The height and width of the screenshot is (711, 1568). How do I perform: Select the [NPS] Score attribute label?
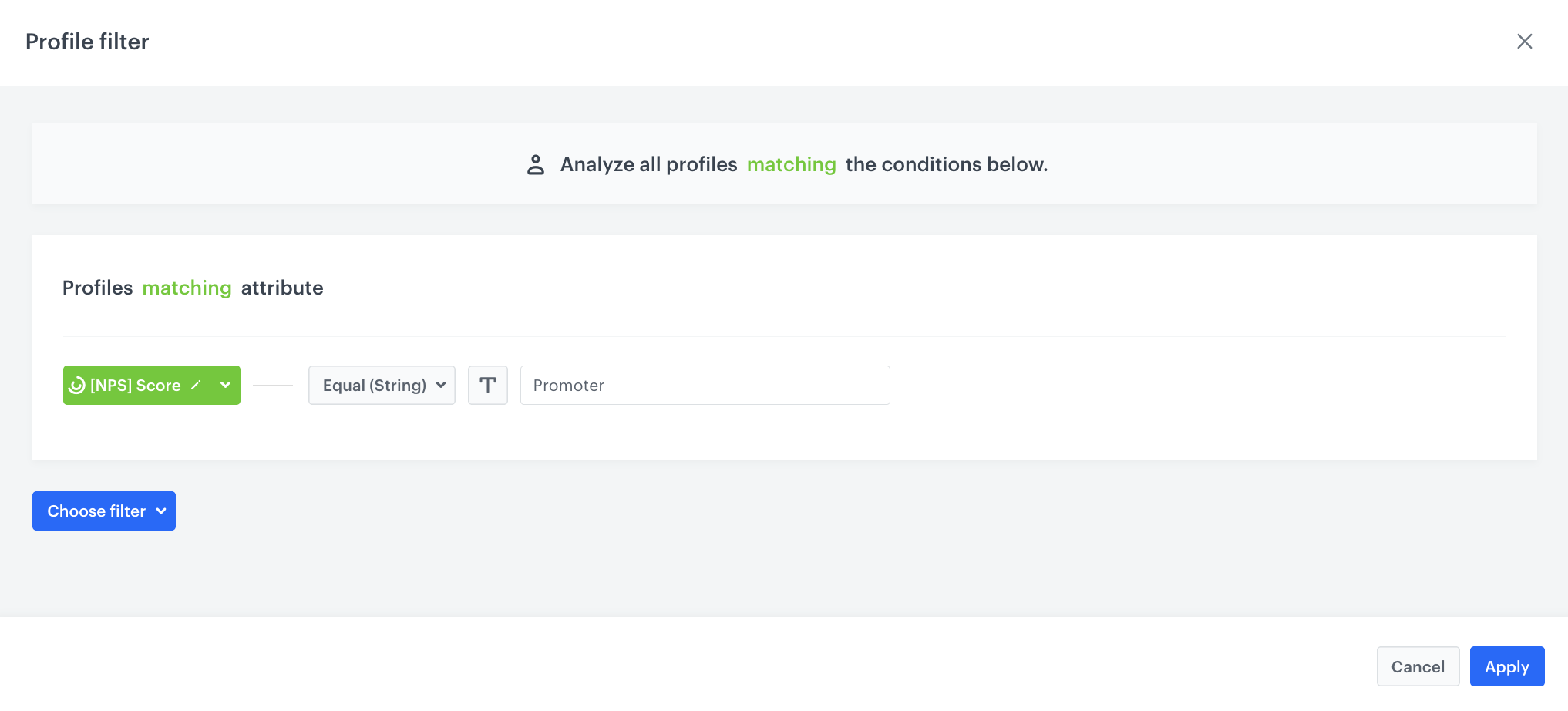pos(136,385)
